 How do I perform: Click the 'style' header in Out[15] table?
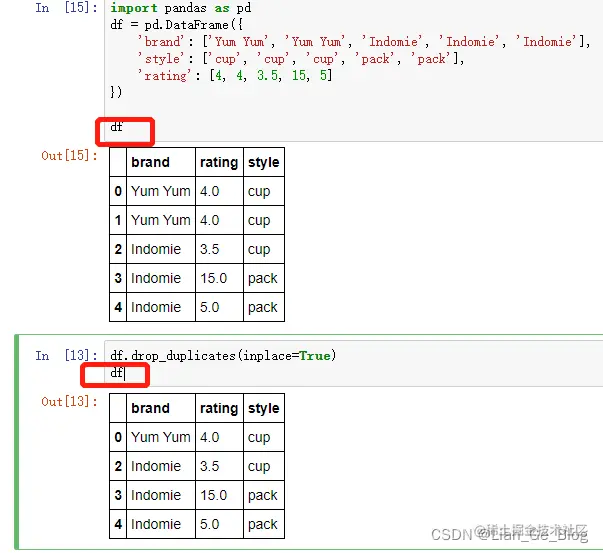coord(263,162)
